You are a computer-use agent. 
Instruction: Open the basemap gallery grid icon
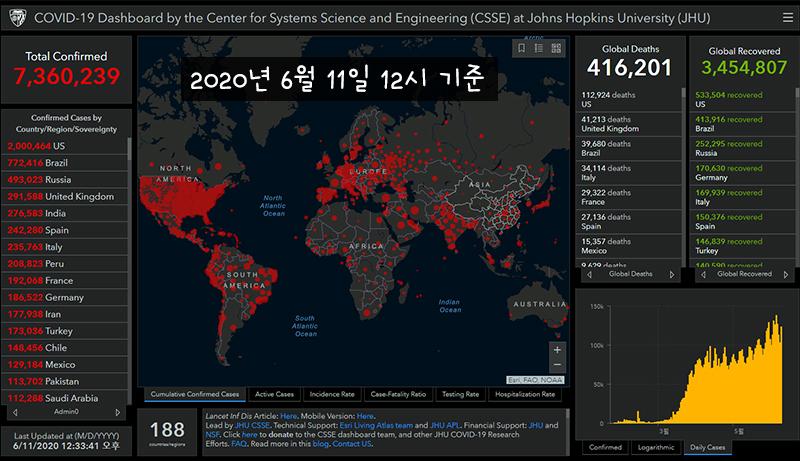pos(556,48)
